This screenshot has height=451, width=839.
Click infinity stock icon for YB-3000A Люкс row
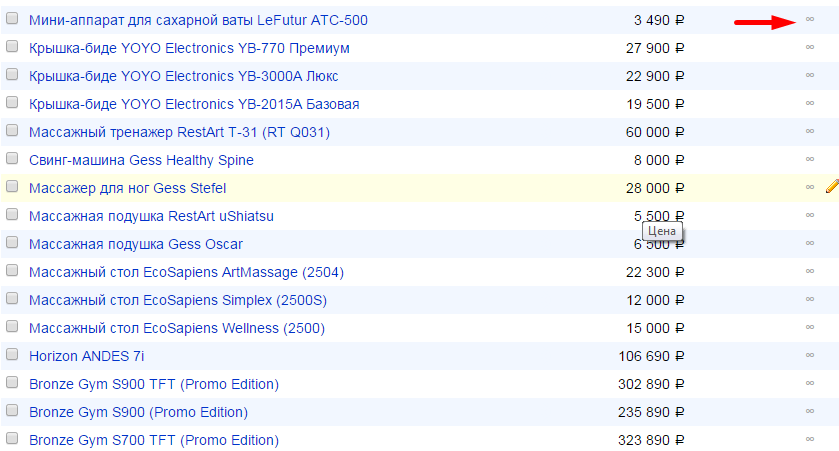point(810,75)
